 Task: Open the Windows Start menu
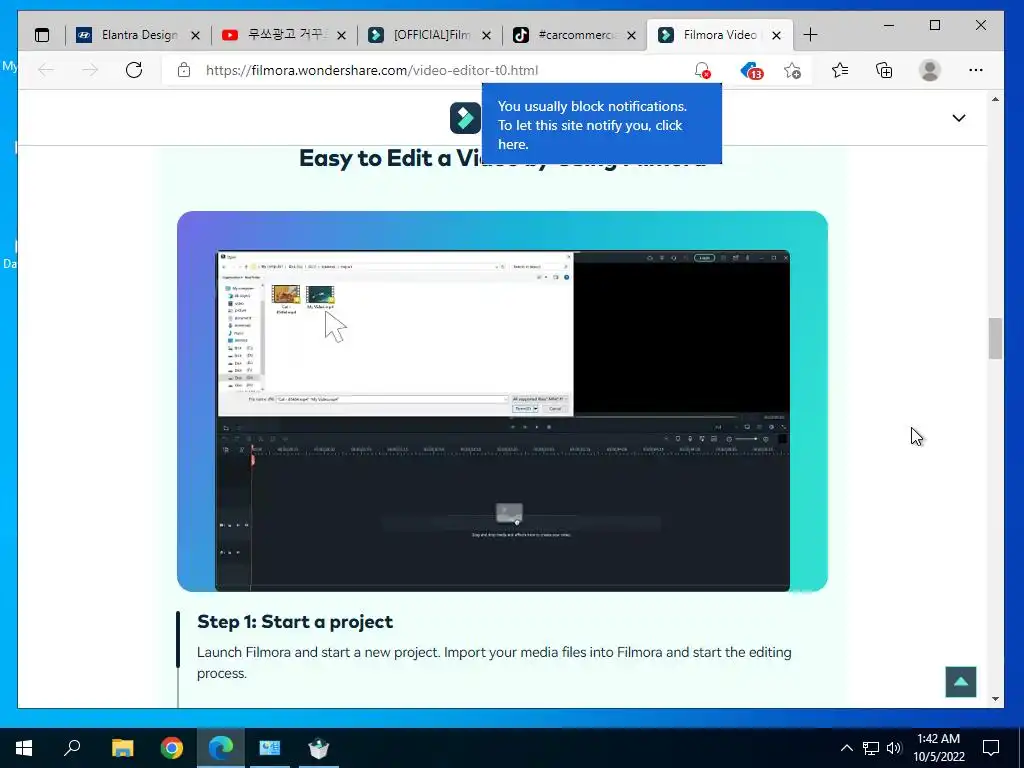point(24,748)
